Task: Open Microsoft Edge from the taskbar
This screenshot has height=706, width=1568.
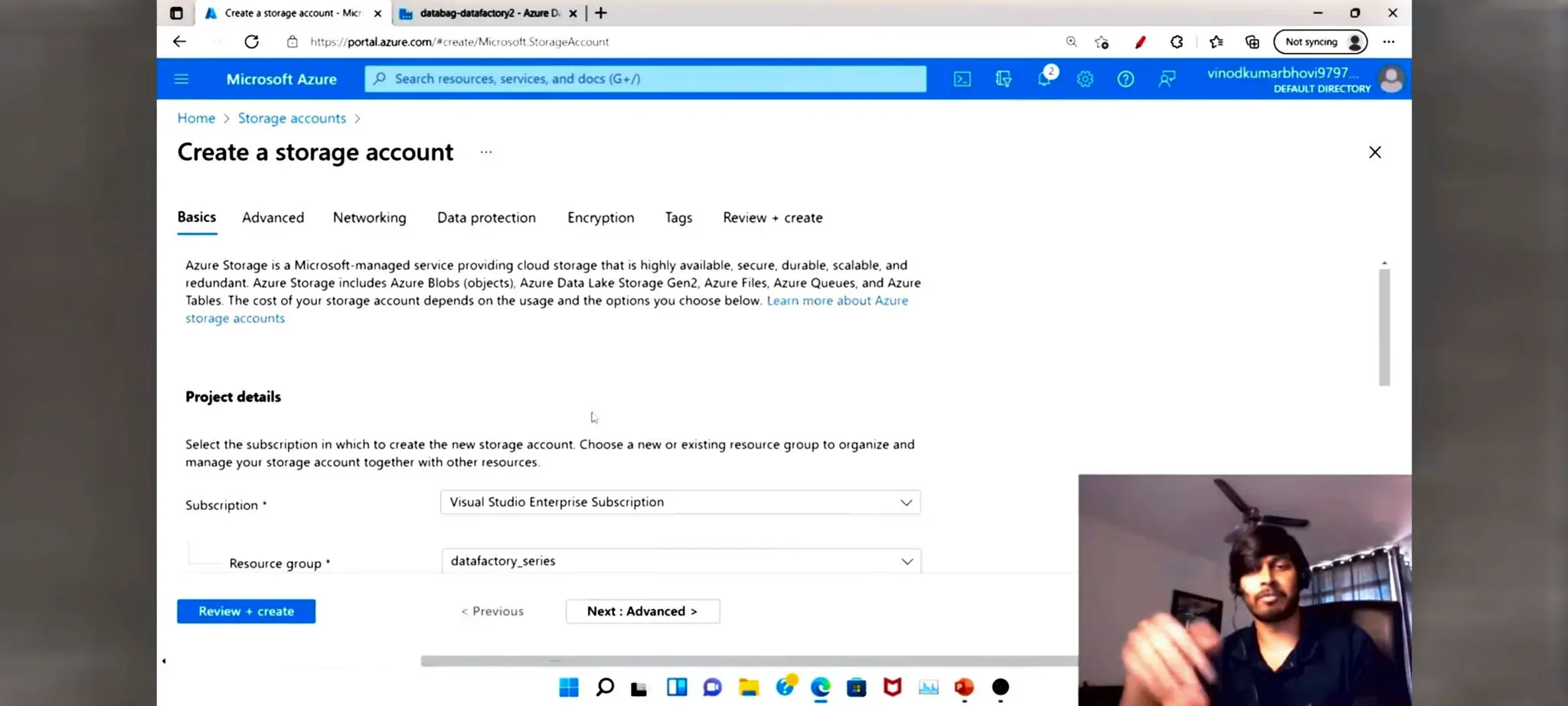Action: click(x=821, y=688)
